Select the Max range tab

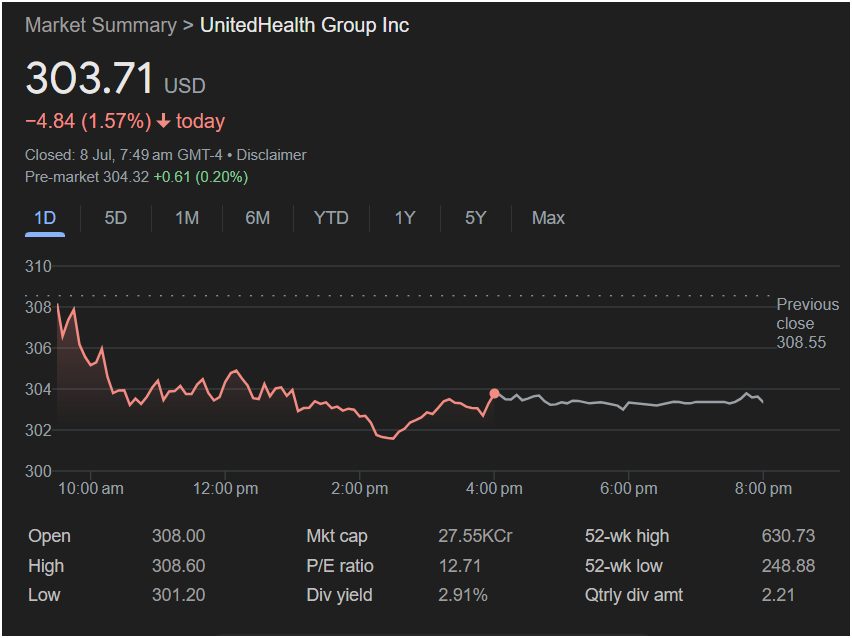coord(548,218)
